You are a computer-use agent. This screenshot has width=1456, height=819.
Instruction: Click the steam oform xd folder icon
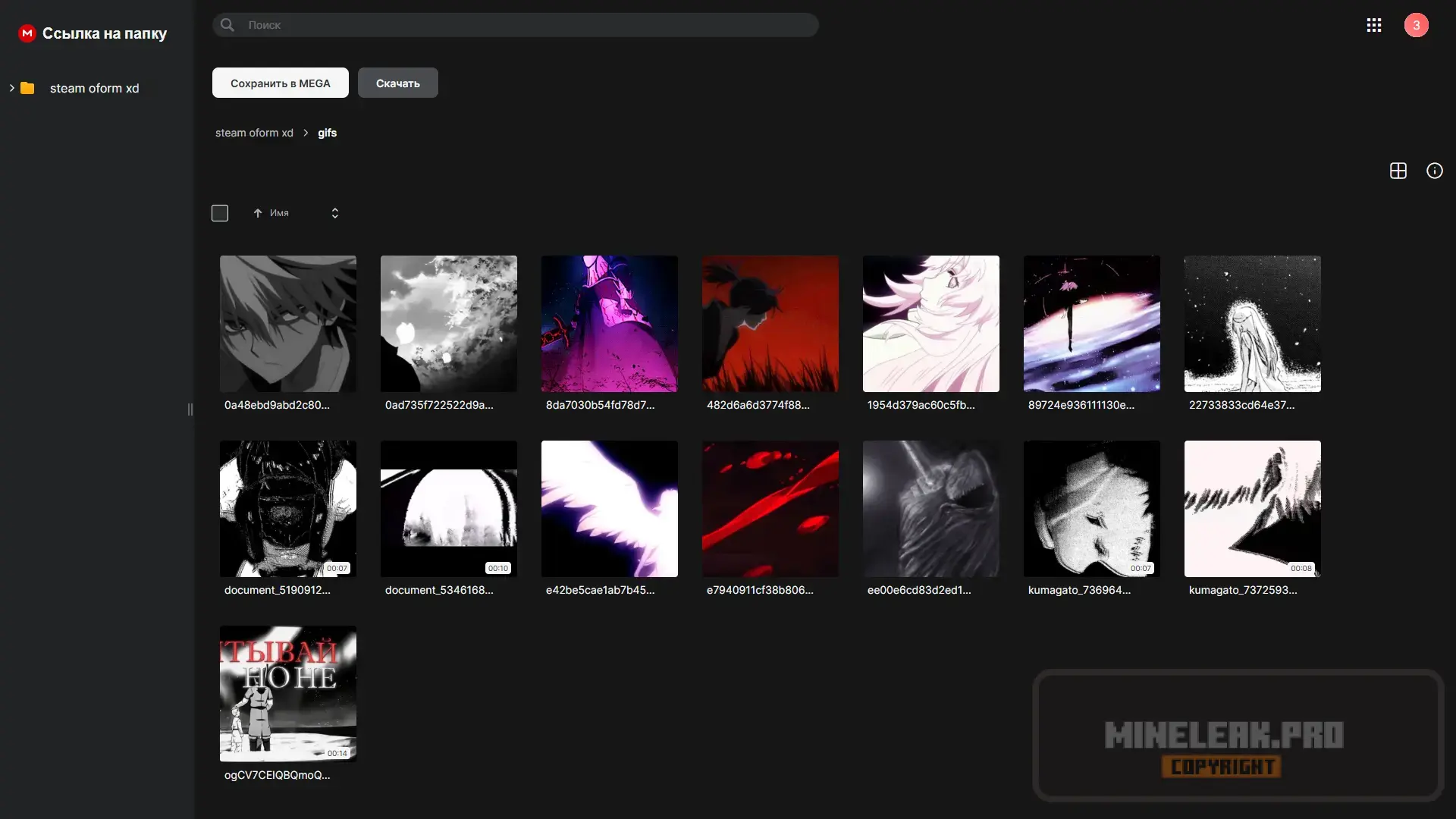[x=27, y=88]
